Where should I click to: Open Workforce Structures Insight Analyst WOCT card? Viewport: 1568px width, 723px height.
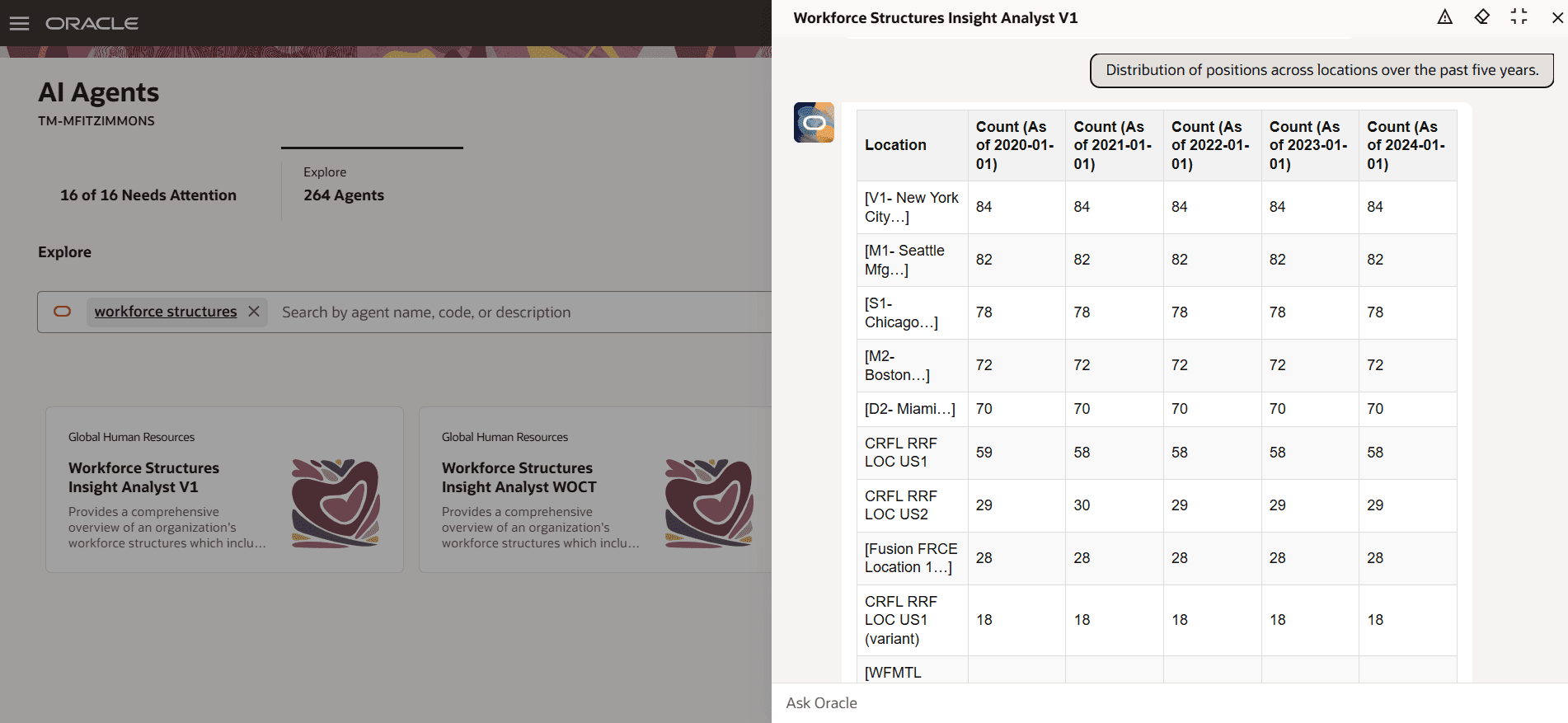click(x=519, y=477)
